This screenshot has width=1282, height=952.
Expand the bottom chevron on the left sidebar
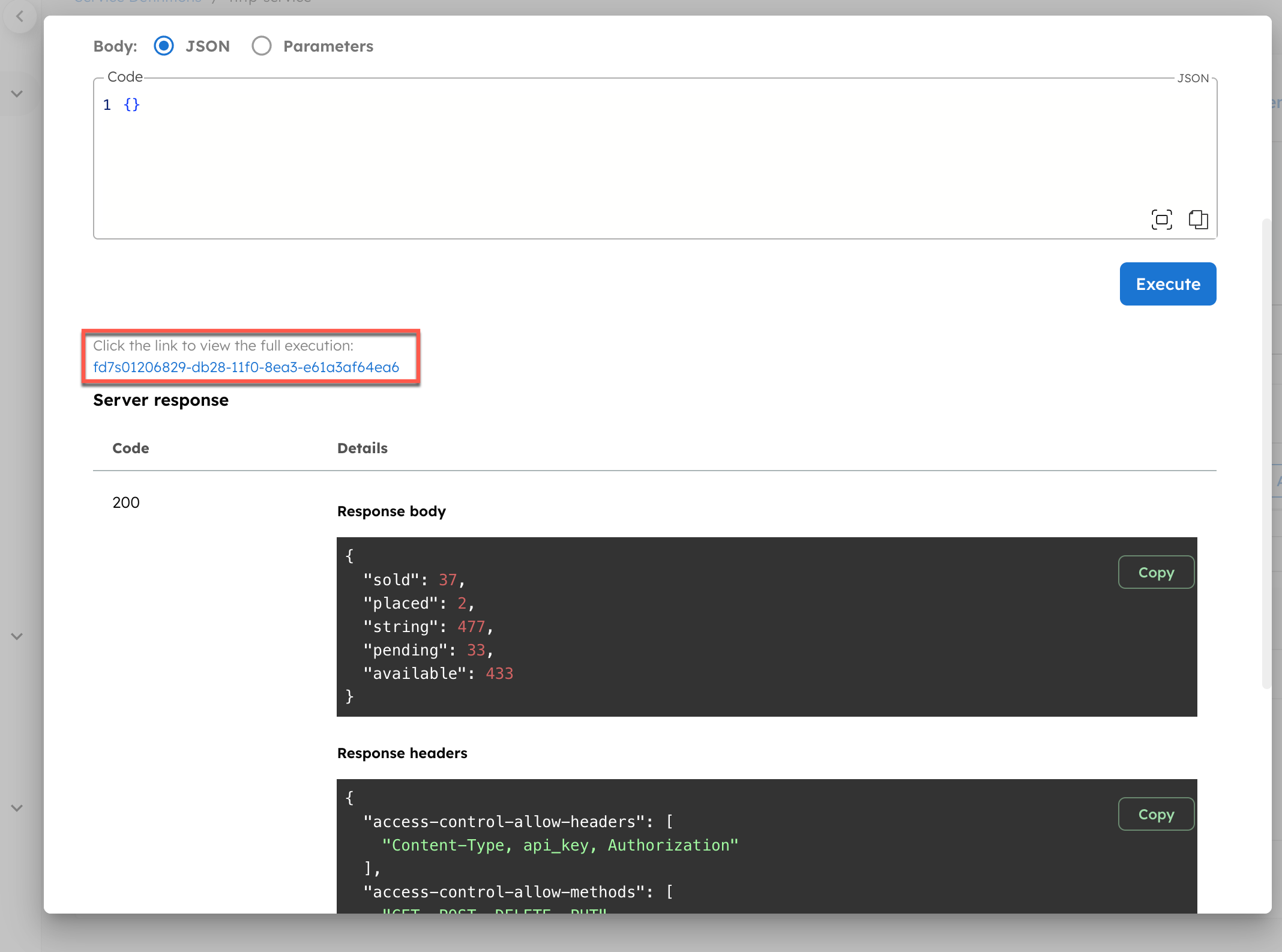coord(16,807)
